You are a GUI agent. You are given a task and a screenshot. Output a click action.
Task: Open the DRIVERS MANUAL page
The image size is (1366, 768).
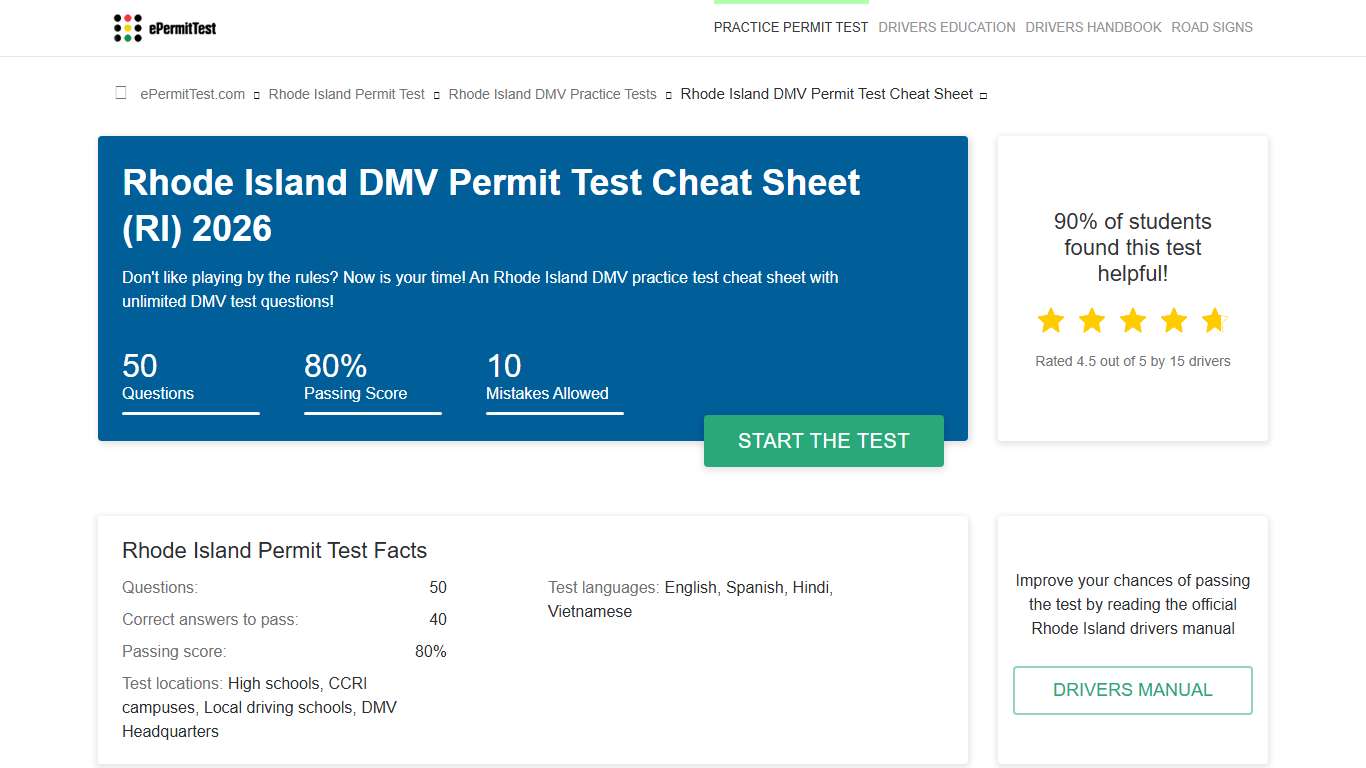[1132, 690]
